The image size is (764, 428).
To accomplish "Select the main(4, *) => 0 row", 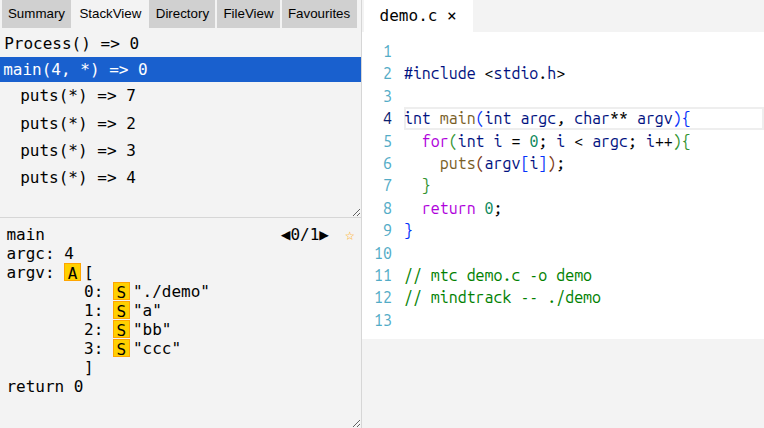I will pos(180,69).
